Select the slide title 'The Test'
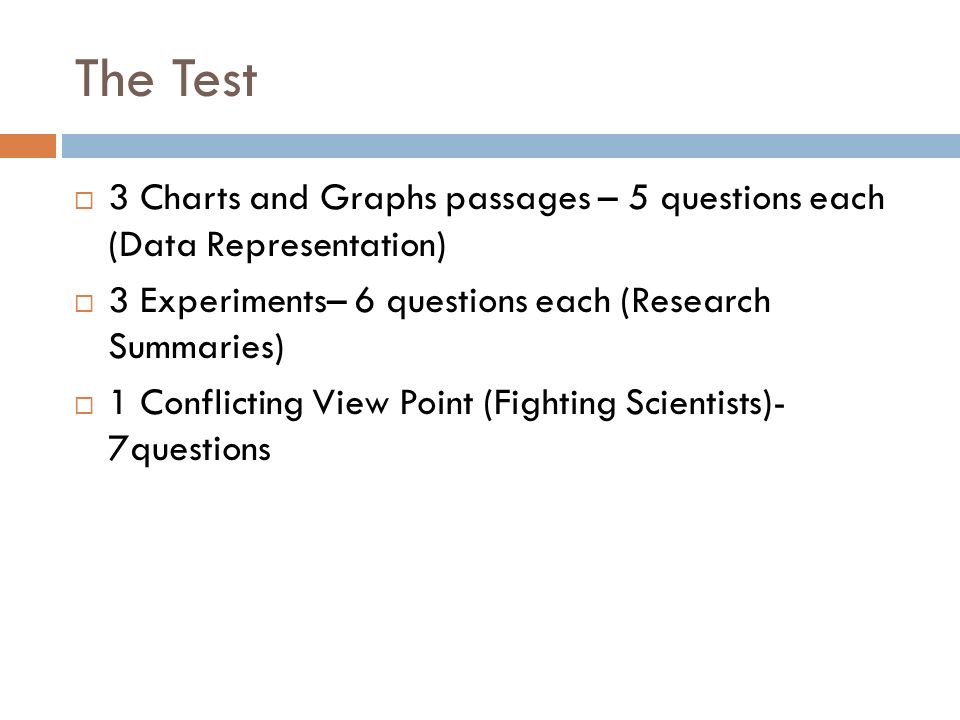 tap(166, 78)
